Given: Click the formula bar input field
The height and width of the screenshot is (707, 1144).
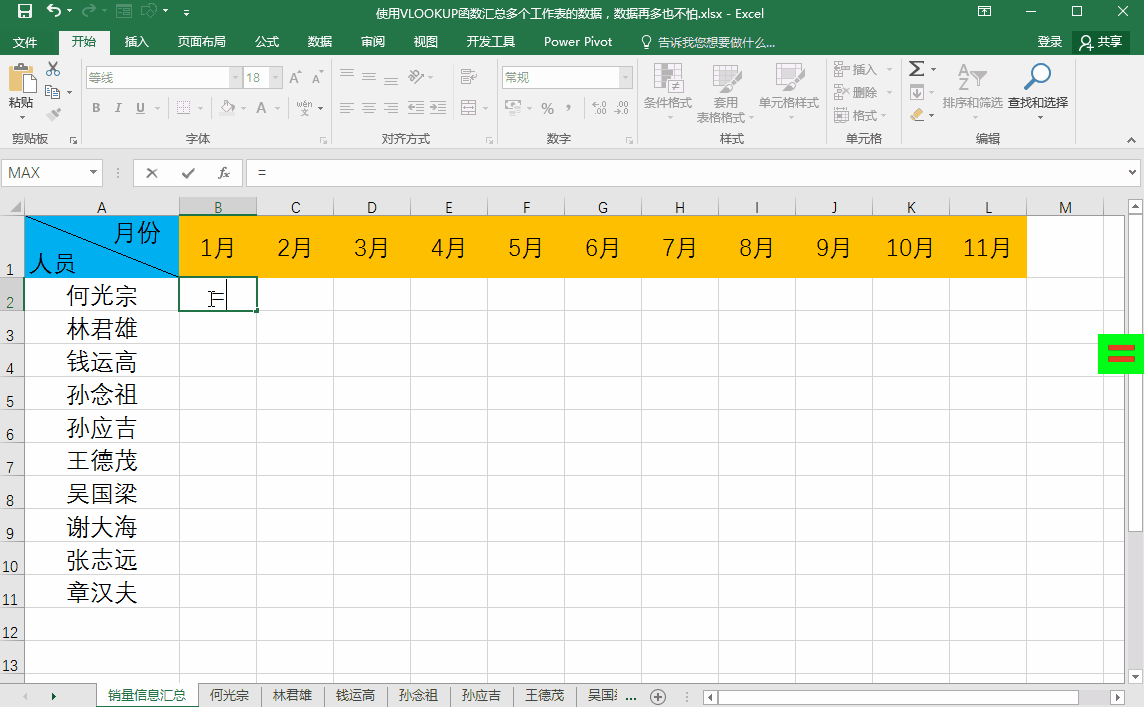Looking at the screenshot, I should [x=686, y=173].
